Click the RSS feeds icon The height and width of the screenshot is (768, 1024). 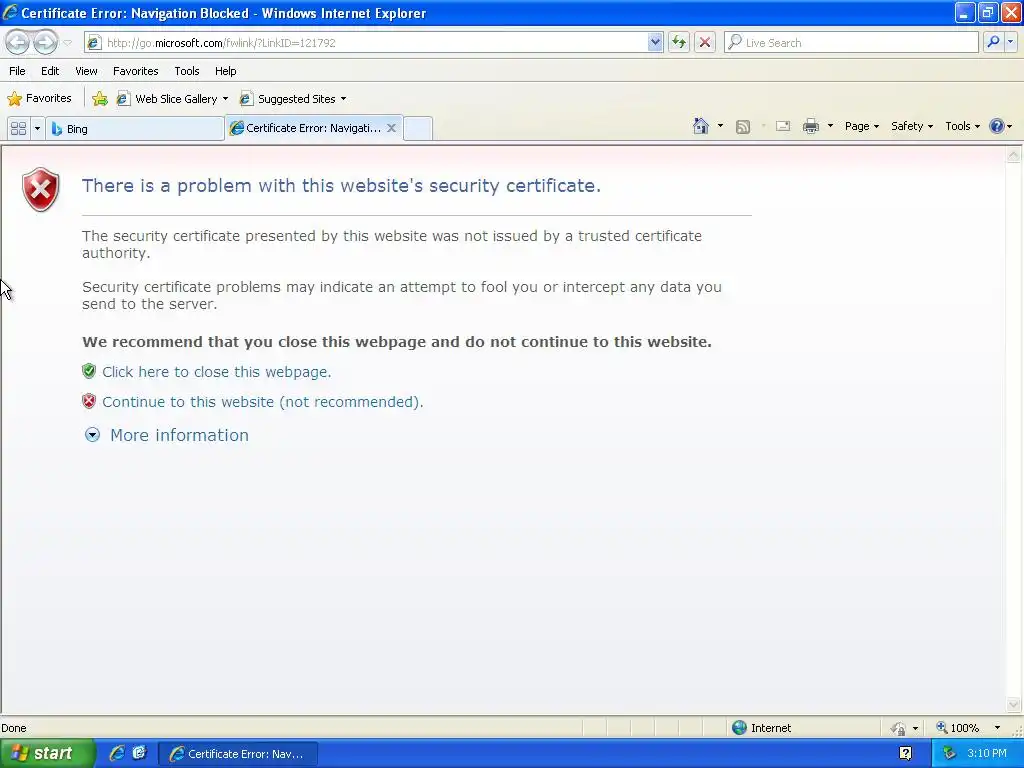[743, 127]
